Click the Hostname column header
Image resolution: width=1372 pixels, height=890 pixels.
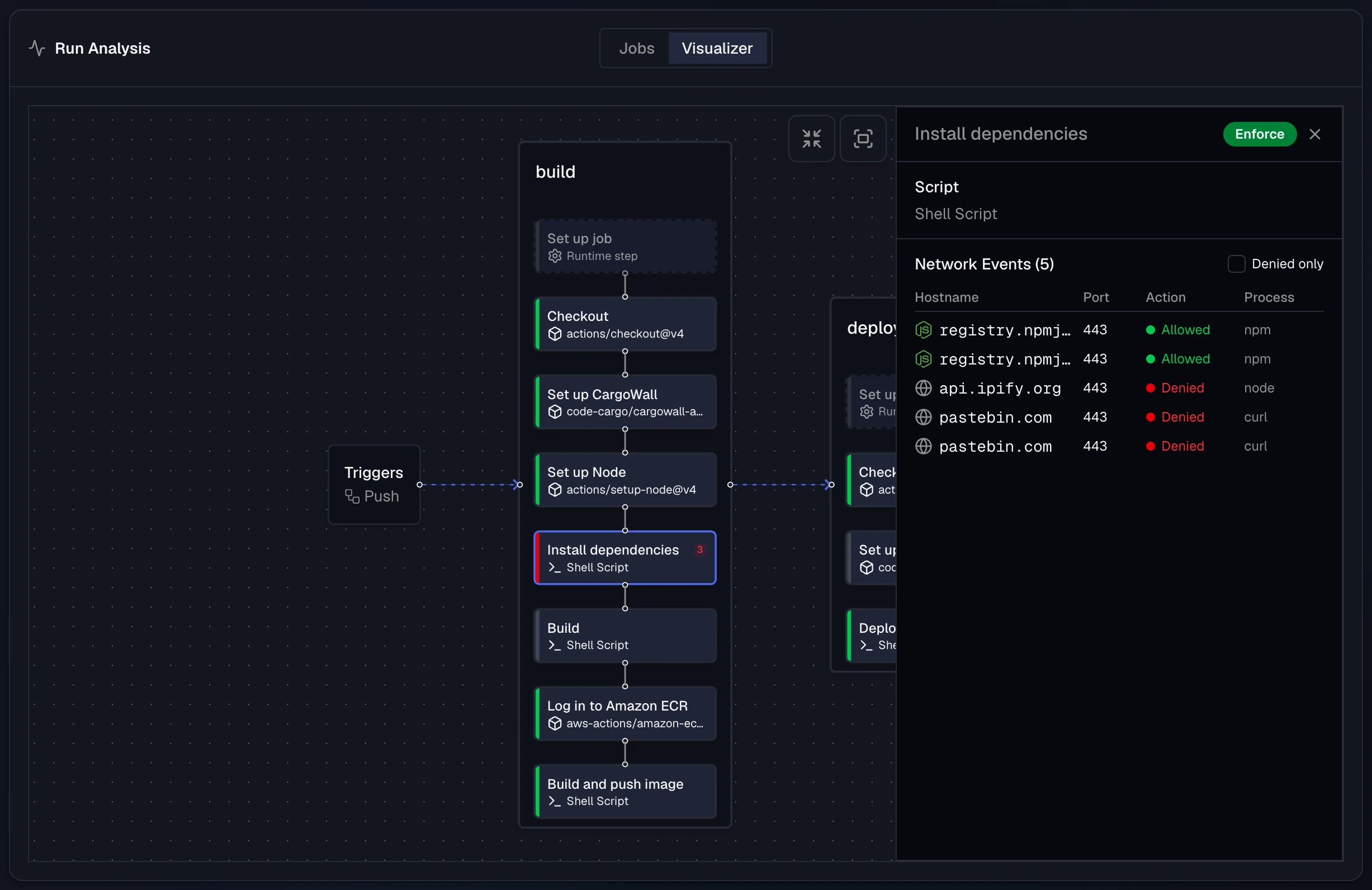pos(947,297)
